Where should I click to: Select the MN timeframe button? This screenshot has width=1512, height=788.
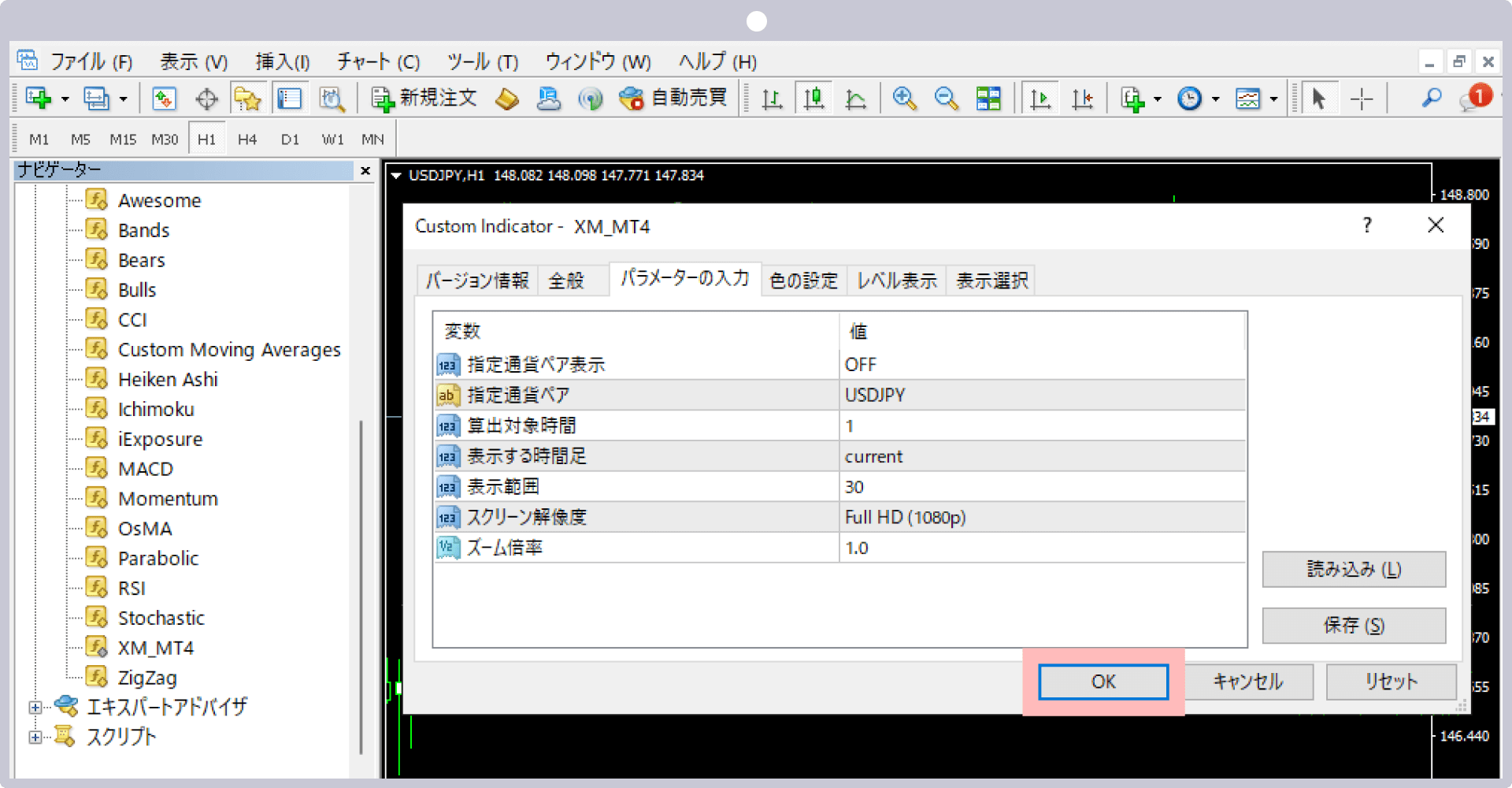tap(372, 139)
